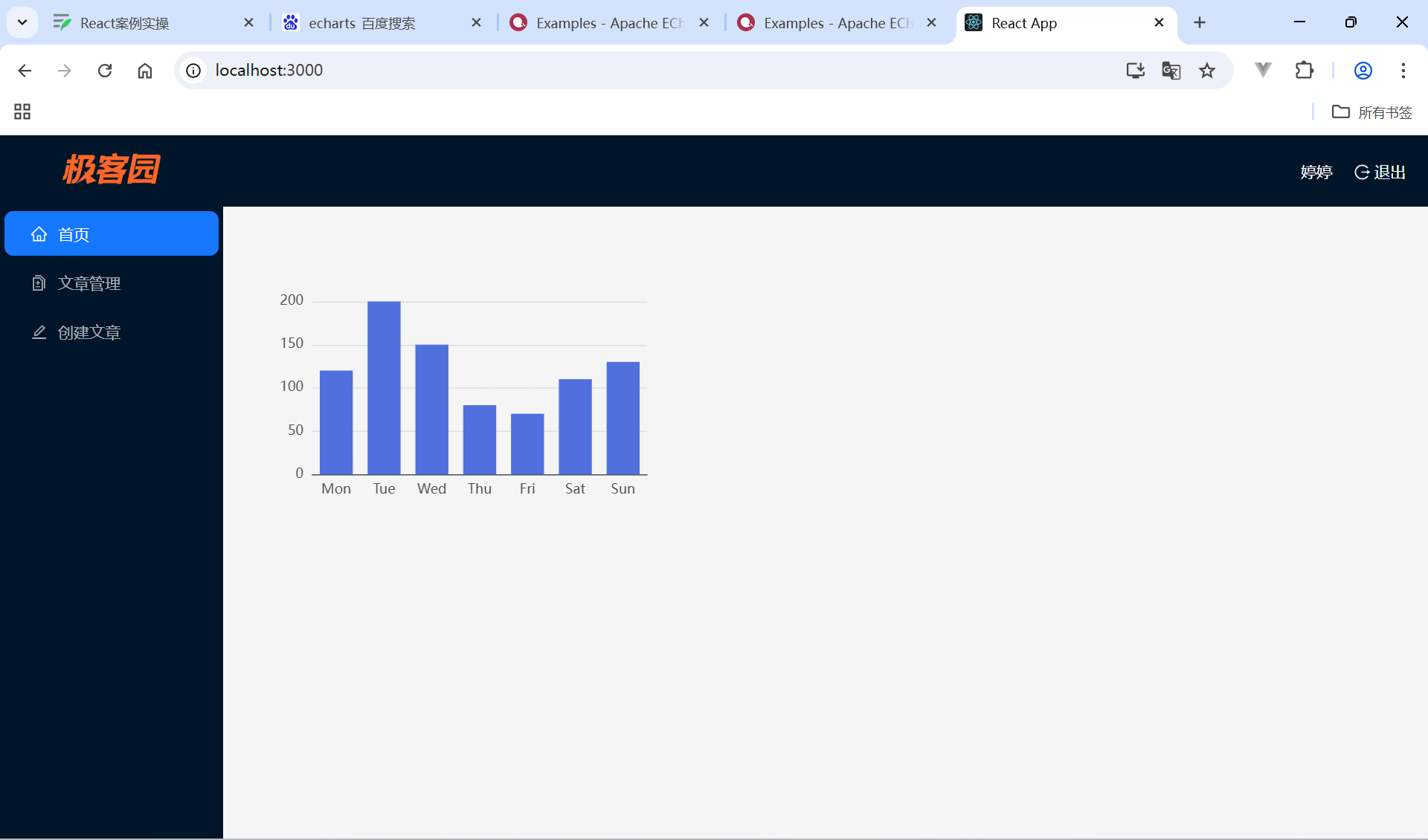Click browser reload page icon

[105, 71]
